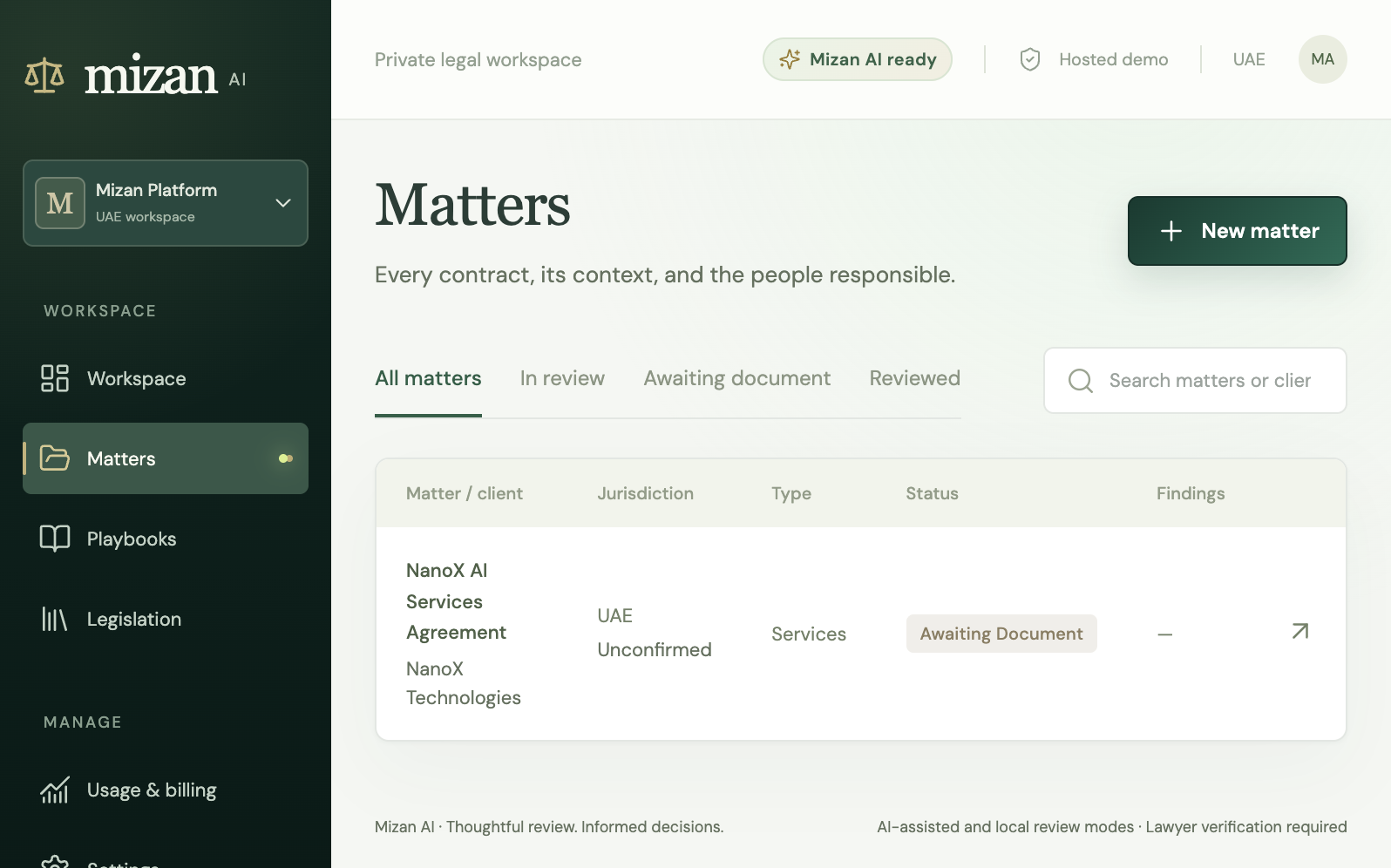Click the Services type cell
This screenshot has height=868, width=1391.
coord(809,634)
